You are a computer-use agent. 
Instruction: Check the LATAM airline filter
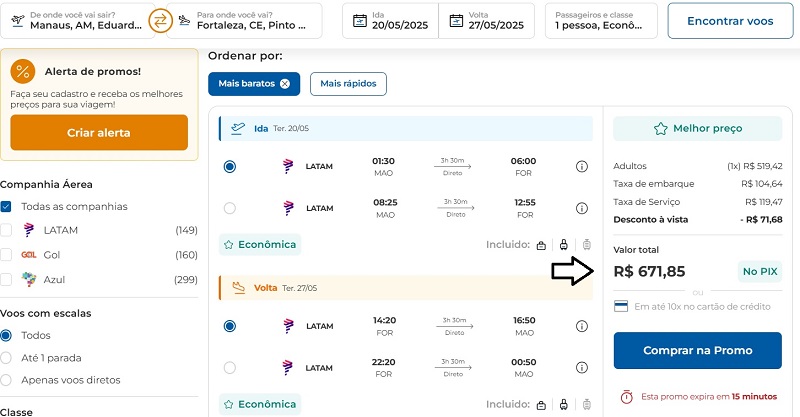click(6, 230)
